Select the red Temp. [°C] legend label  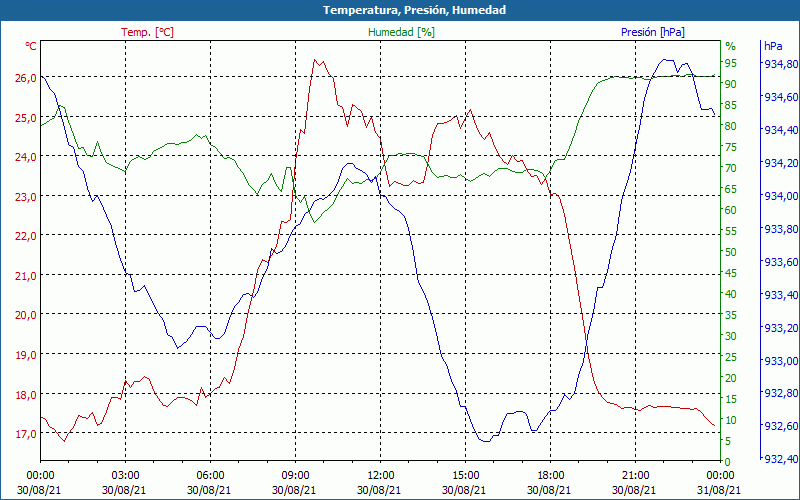pos(147,32)
